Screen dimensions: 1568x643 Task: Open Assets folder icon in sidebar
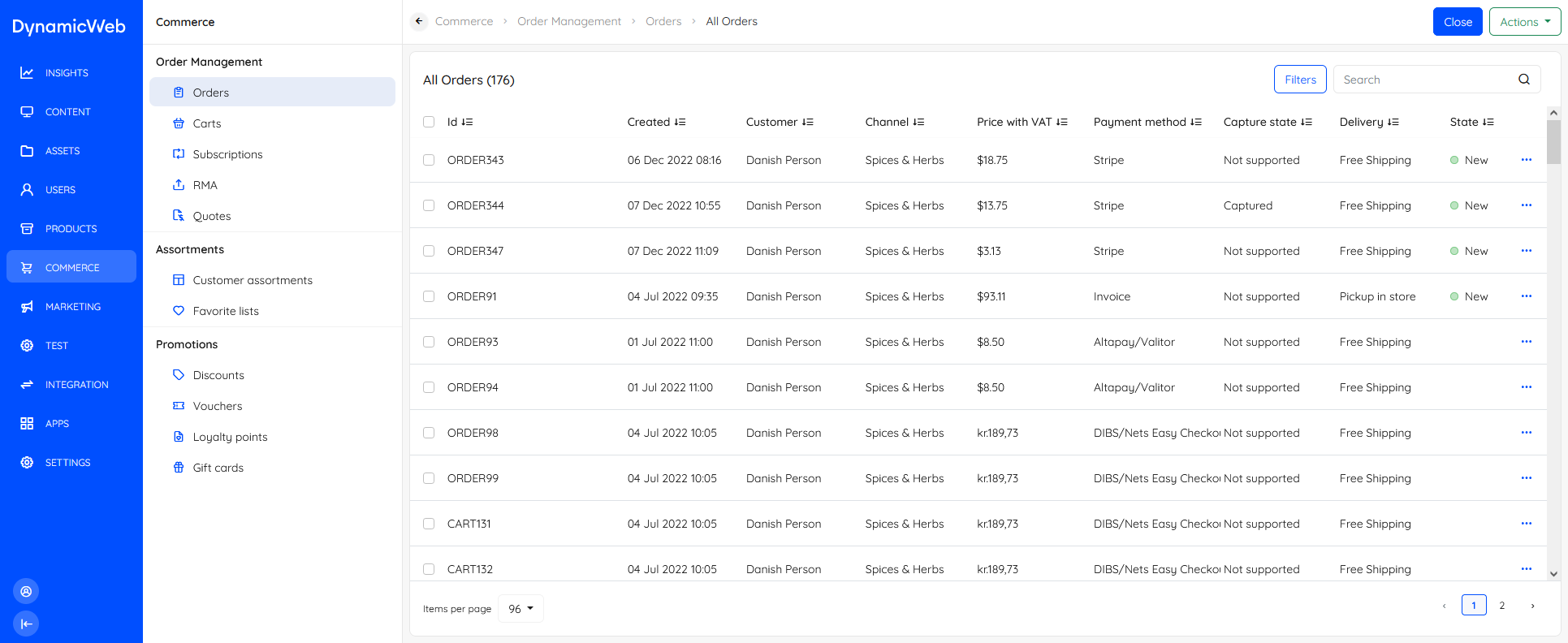(x=27, y=151)
